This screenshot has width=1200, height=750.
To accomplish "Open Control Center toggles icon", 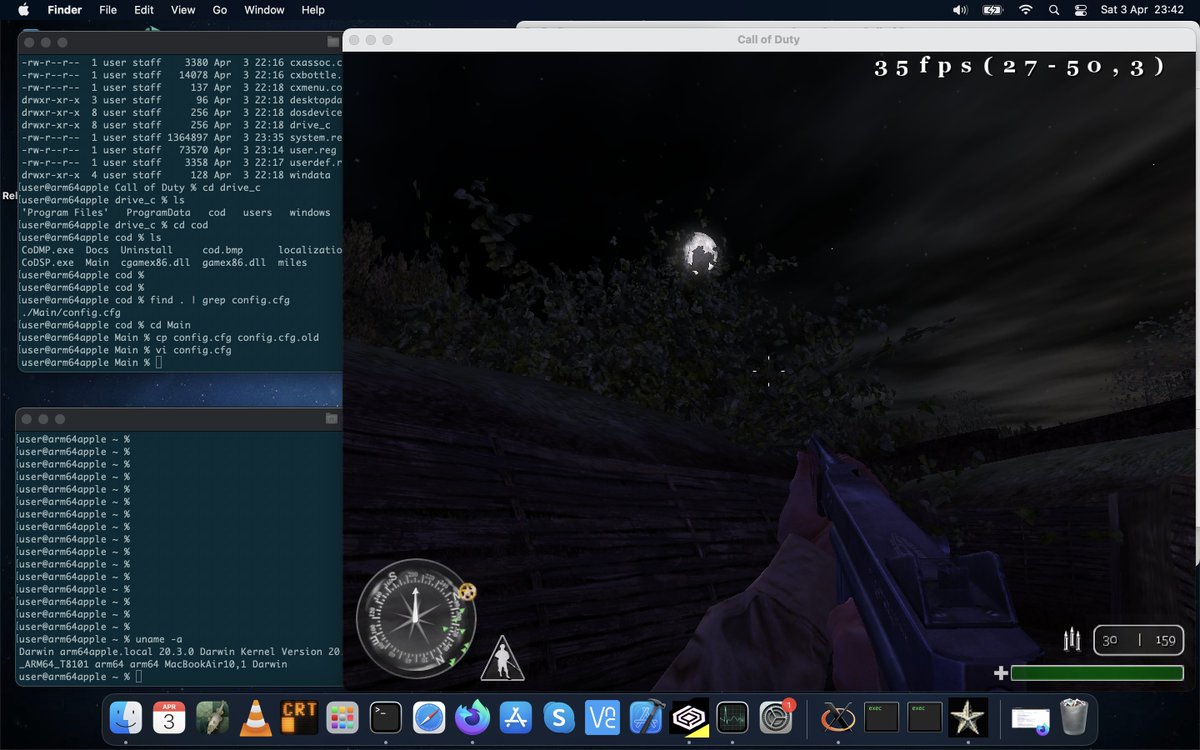I will pos(1080,10).
